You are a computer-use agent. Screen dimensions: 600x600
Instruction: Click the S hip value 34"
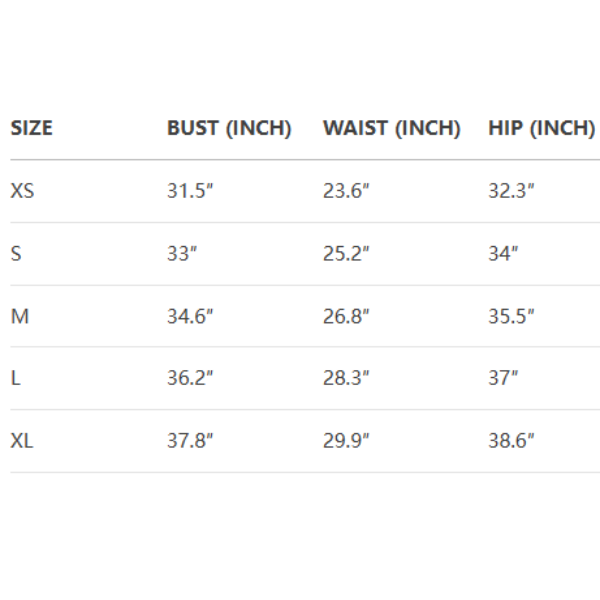point(503,254)
